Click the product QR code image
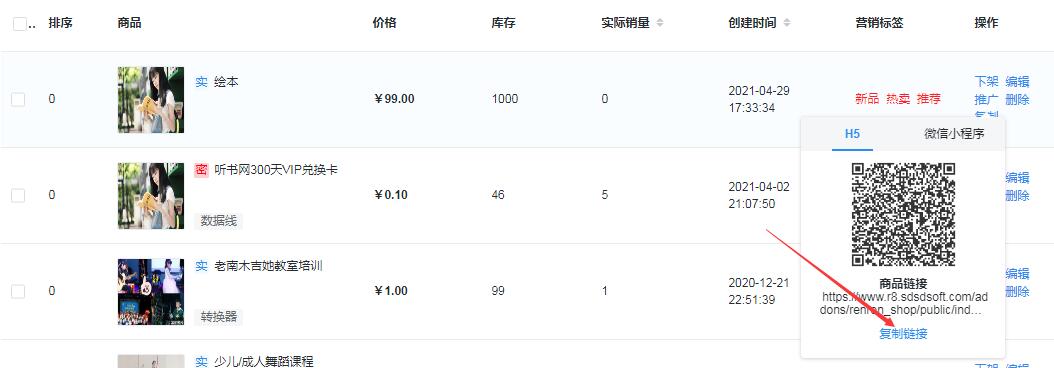This screenshot has width=1054, height=368. [903, 215]
